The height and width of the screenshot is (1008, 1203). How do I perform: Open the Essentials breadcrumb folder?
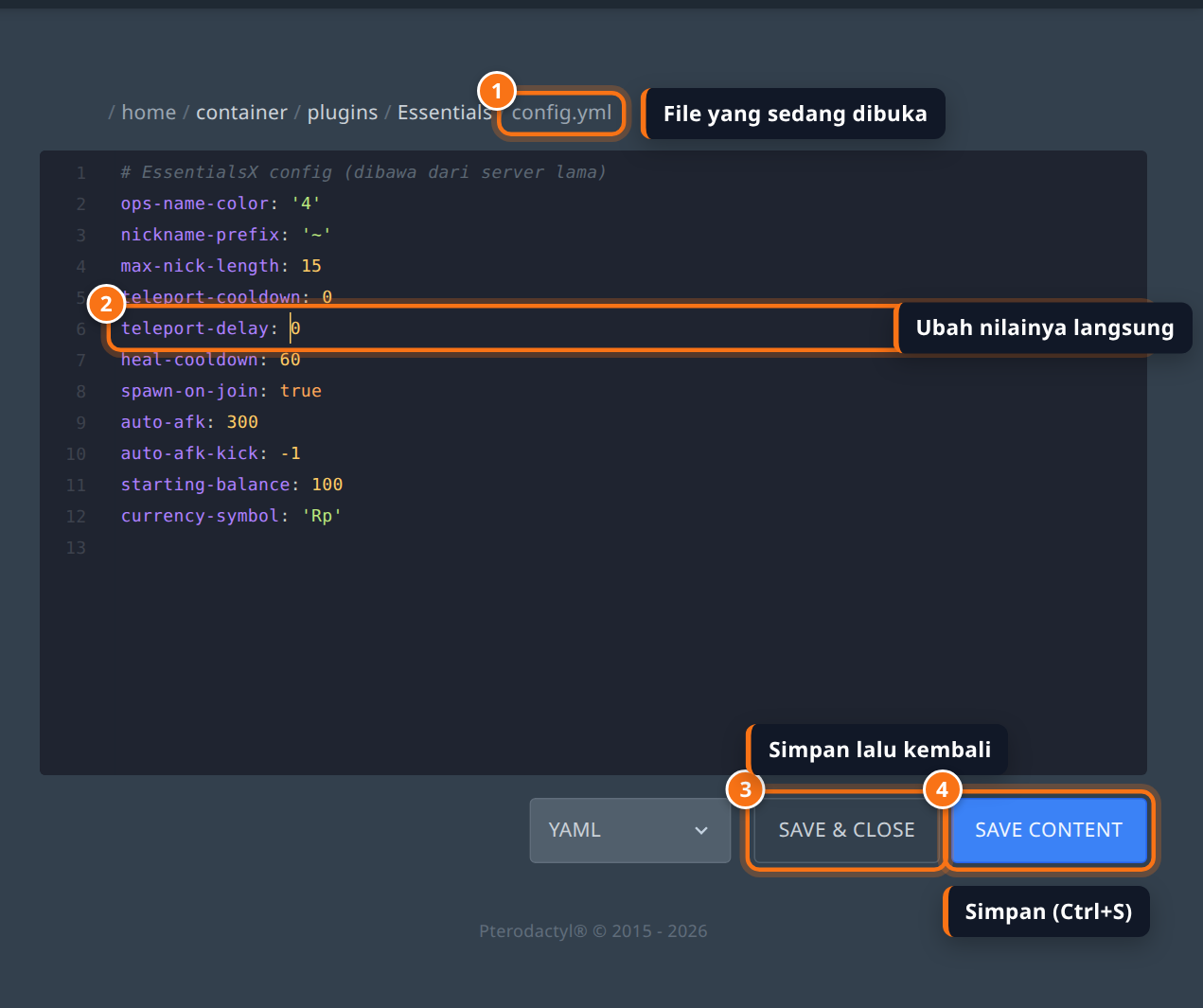point(444,113)
